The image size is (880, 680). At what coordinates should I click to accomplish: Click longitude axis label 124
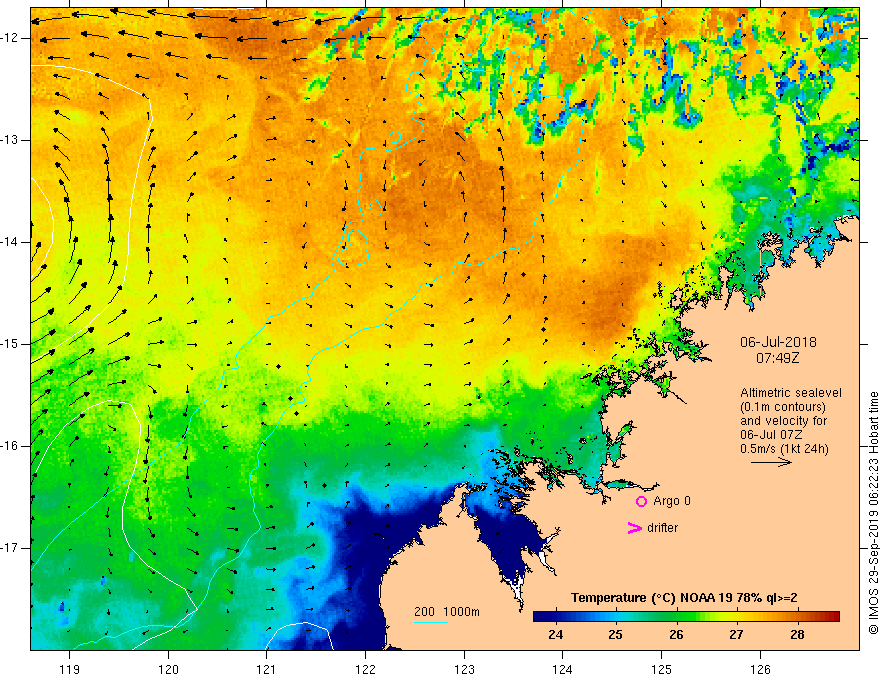(x=562, y=669)
